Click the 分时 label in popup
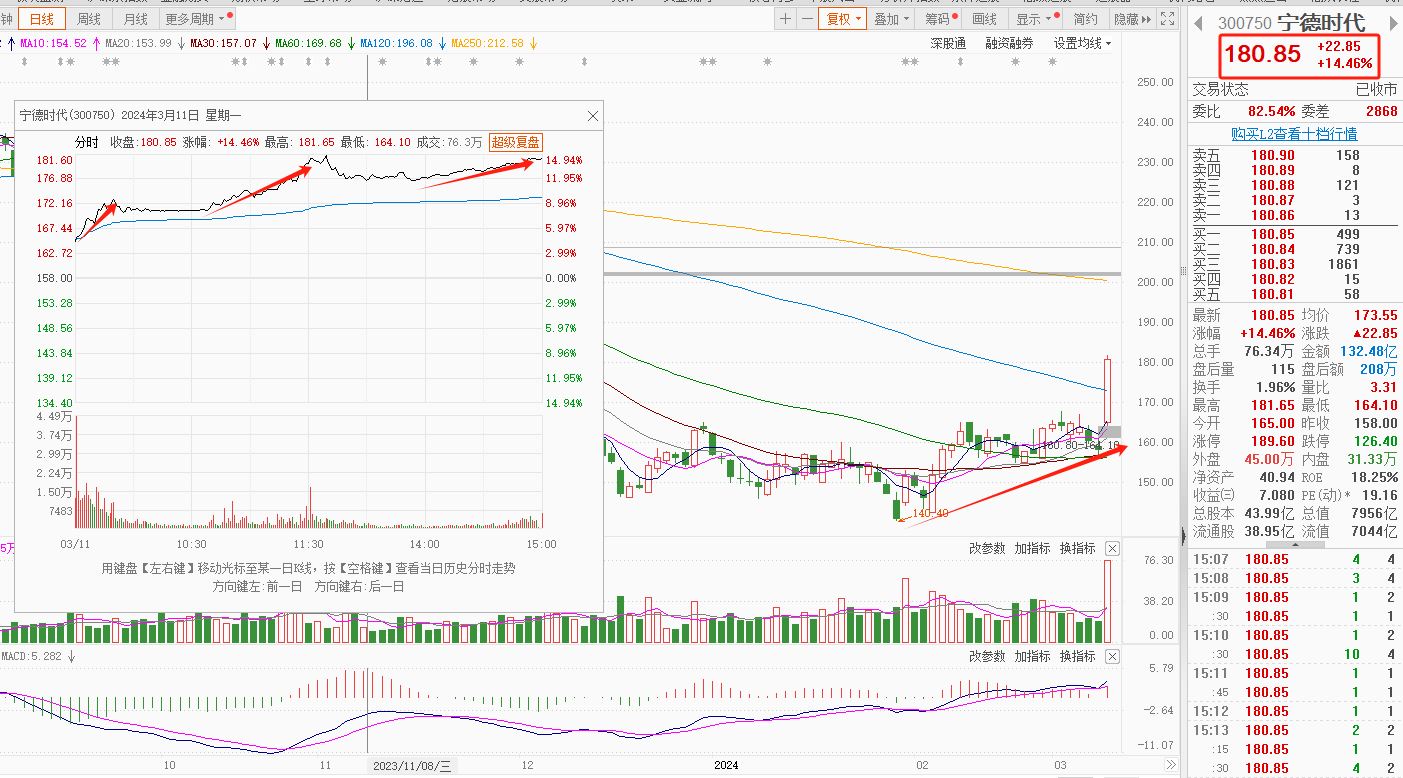This screenshot has height=778, width=1403. [87, 143]
